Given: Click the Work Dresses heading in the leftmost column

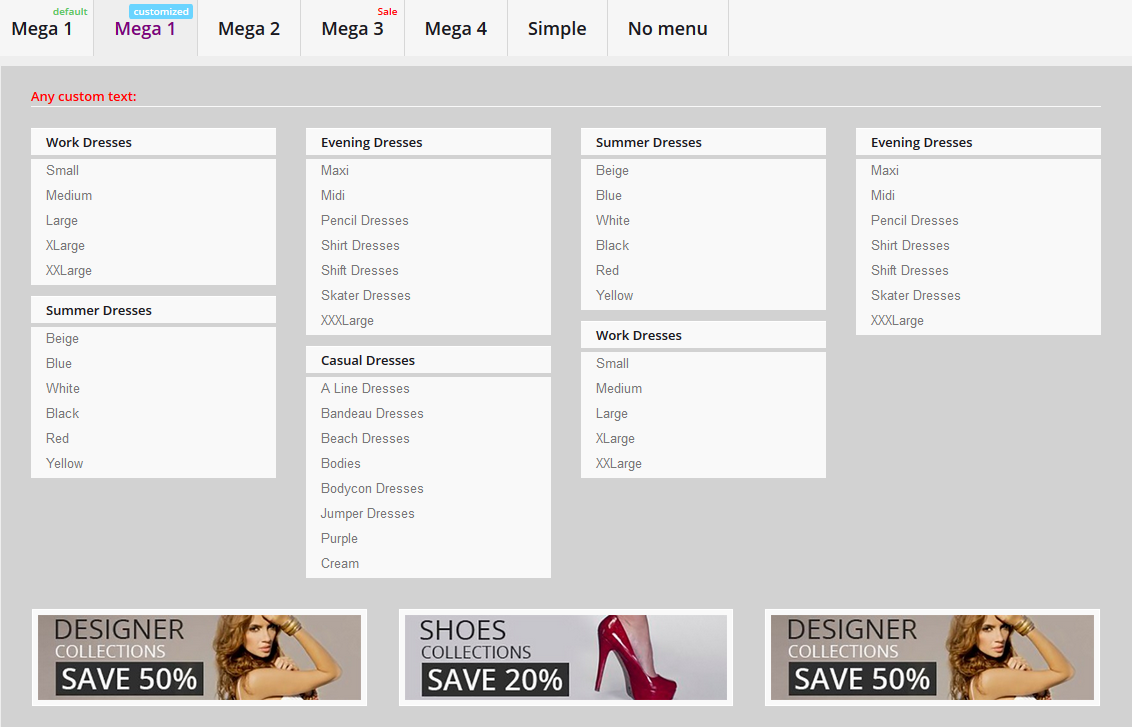Looking at the screenshot, I should [x=89, y=142].
